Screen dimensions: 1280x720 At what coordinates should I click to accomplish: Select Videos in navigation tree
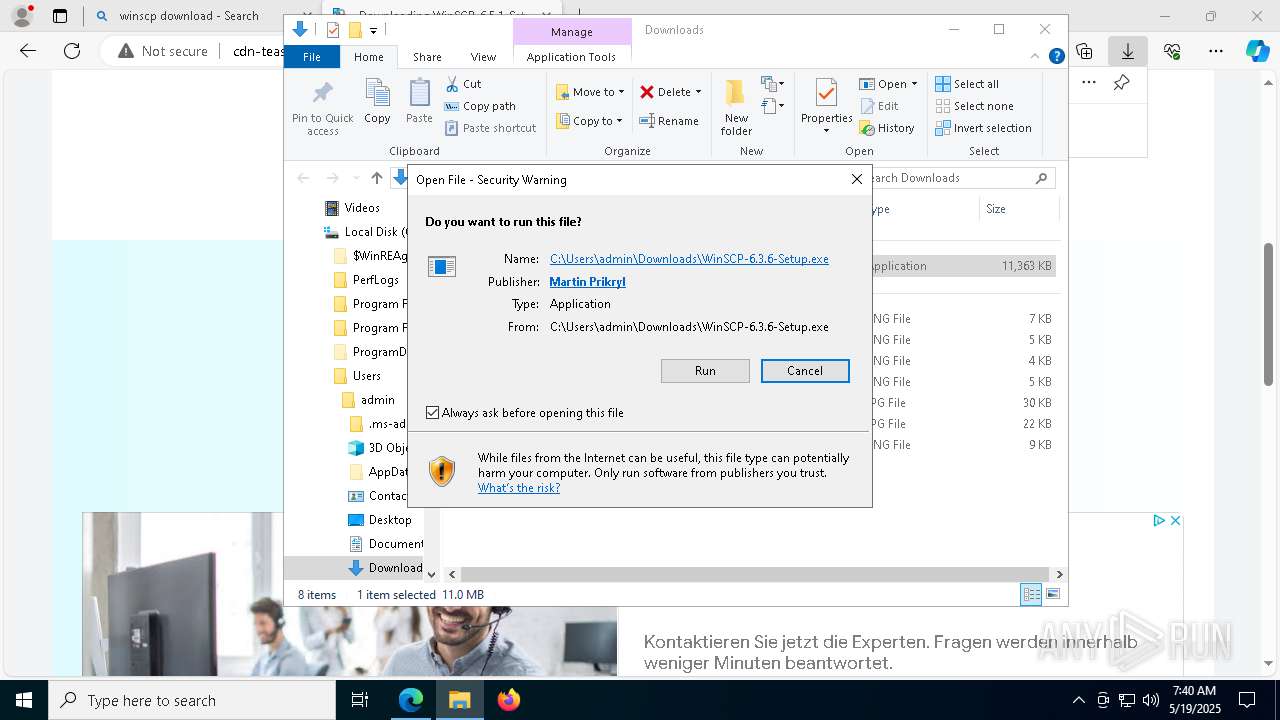362,208
